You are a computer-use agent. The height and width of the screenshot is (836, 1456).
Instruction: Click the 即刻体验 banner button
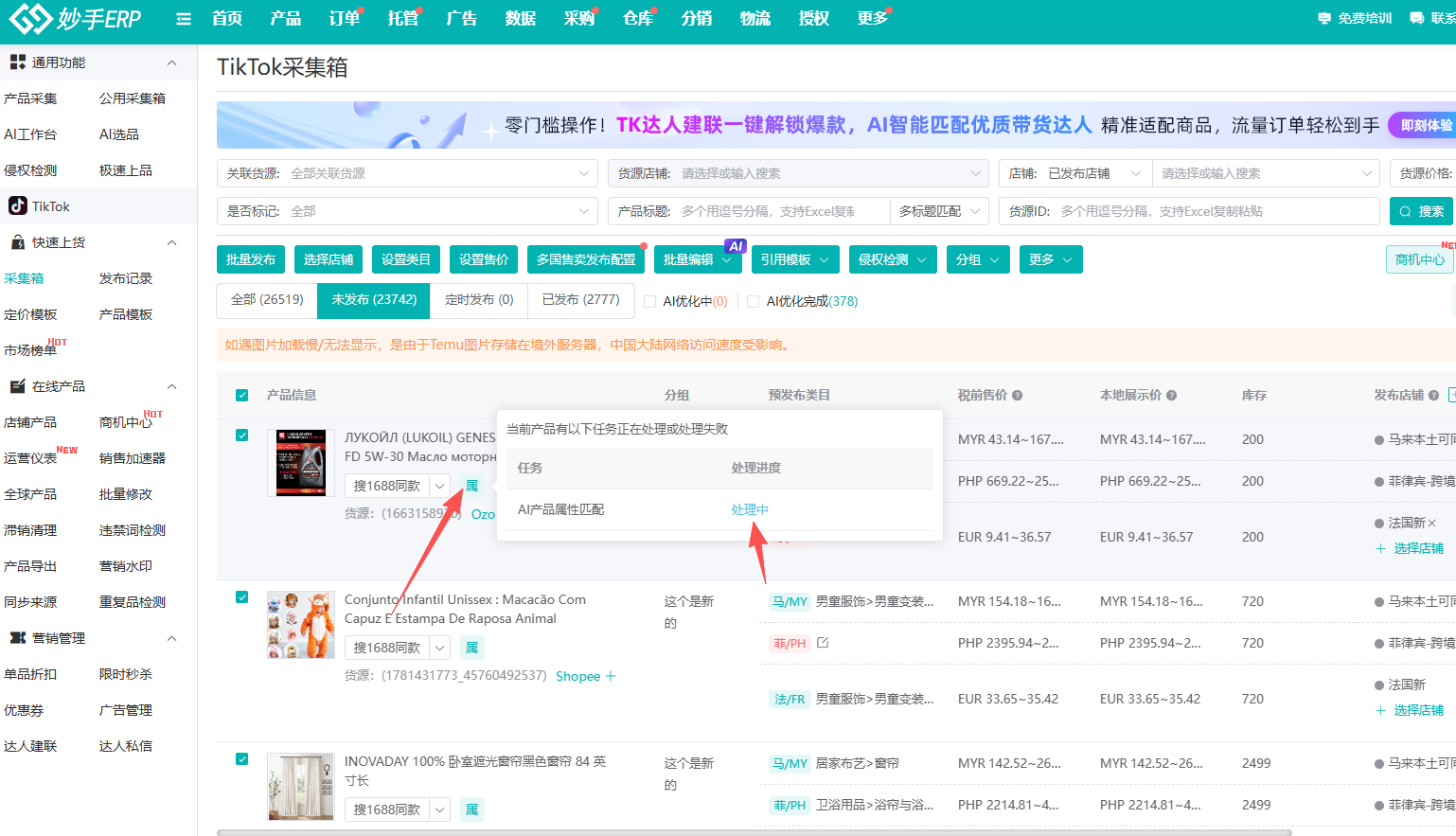click(x=1424, y=125)
